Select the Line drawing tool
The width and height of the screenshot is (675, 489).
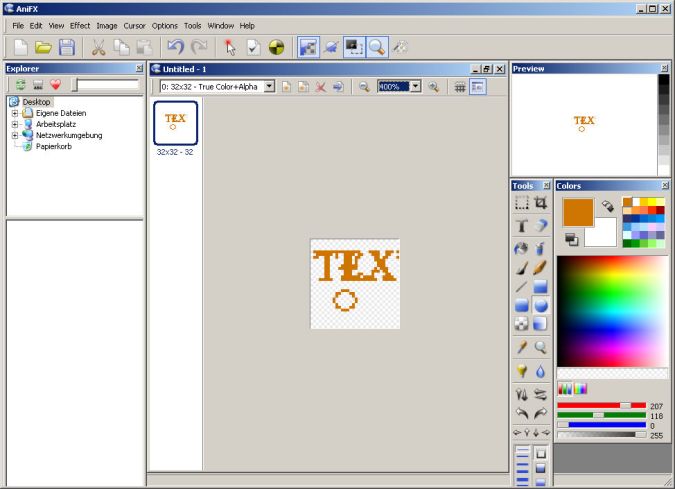pos(522,287)
